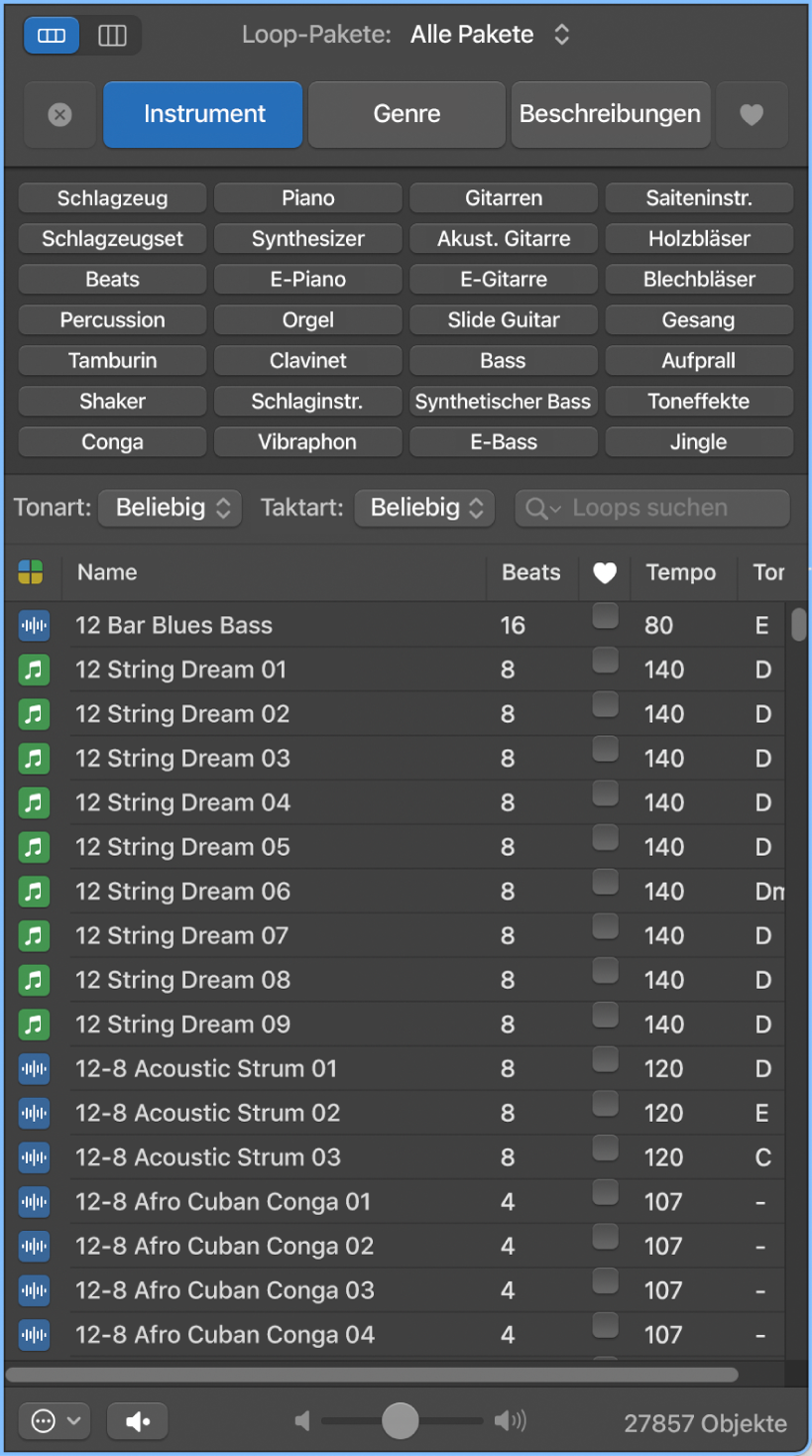Open the Loop-Pakete Alle Pakete dropdown
Screen dimensions: 812x1456
tap(490, 35)
